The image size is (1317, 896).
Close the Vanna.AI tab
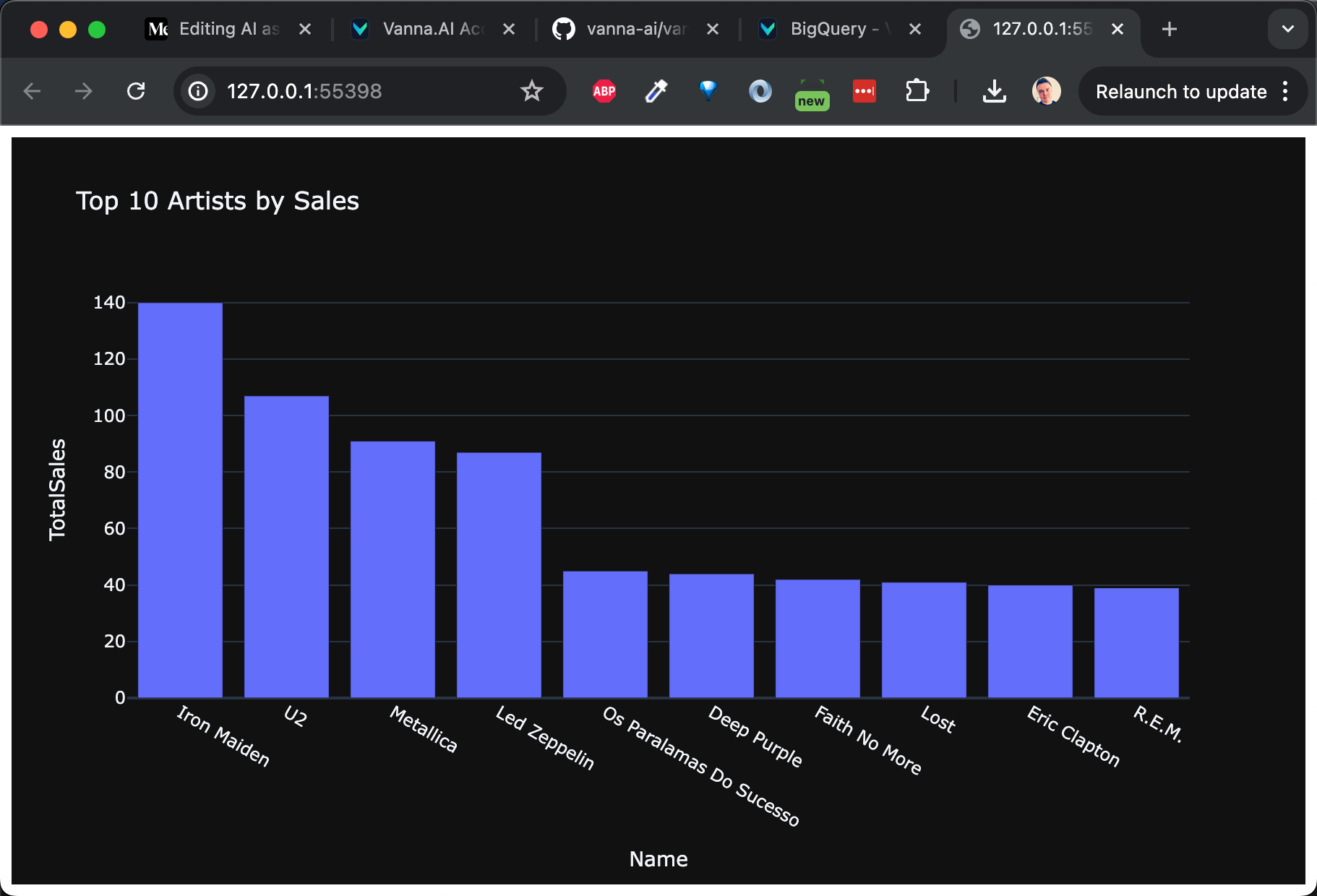(x=509, y=29)
